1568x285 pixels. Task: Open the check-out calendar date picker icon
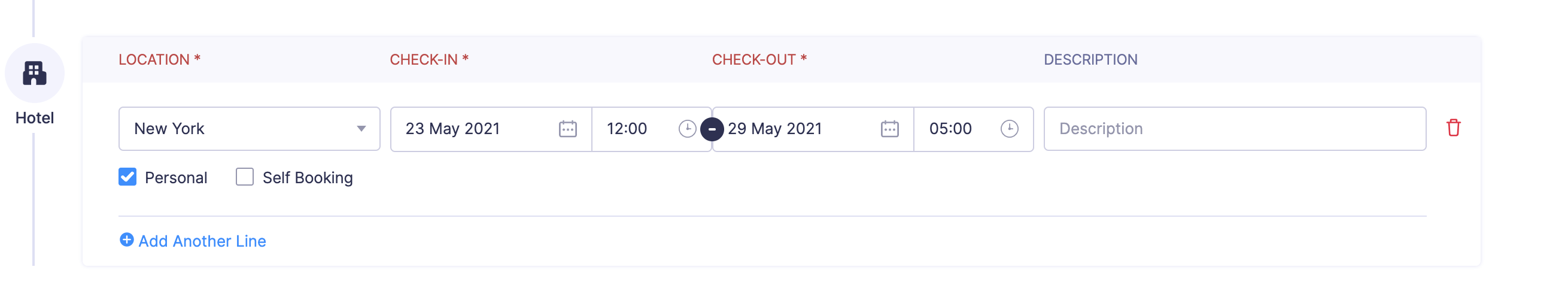tap(889, 129)
